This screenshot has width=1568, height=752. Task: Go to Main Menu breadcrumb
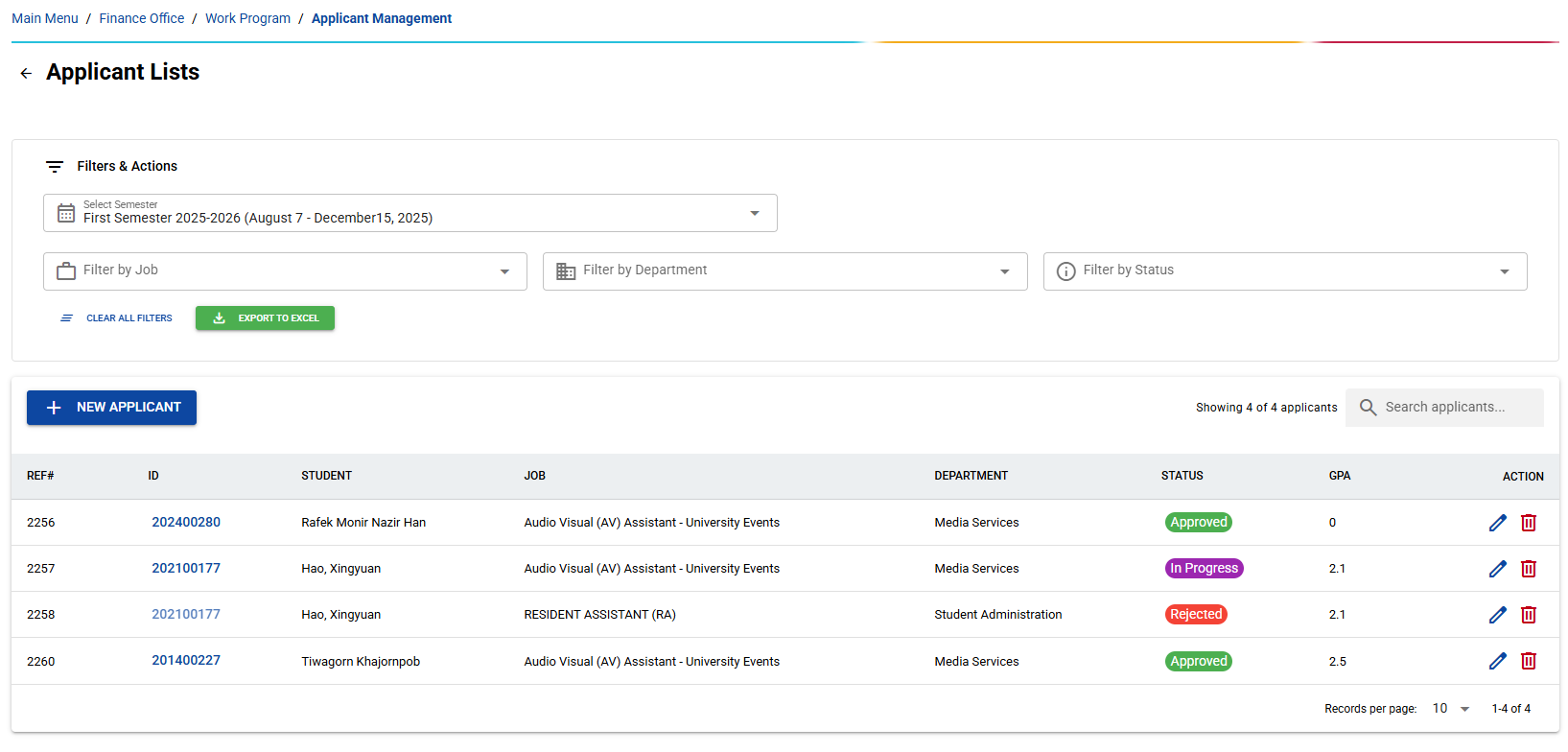(x=45, y=18)
